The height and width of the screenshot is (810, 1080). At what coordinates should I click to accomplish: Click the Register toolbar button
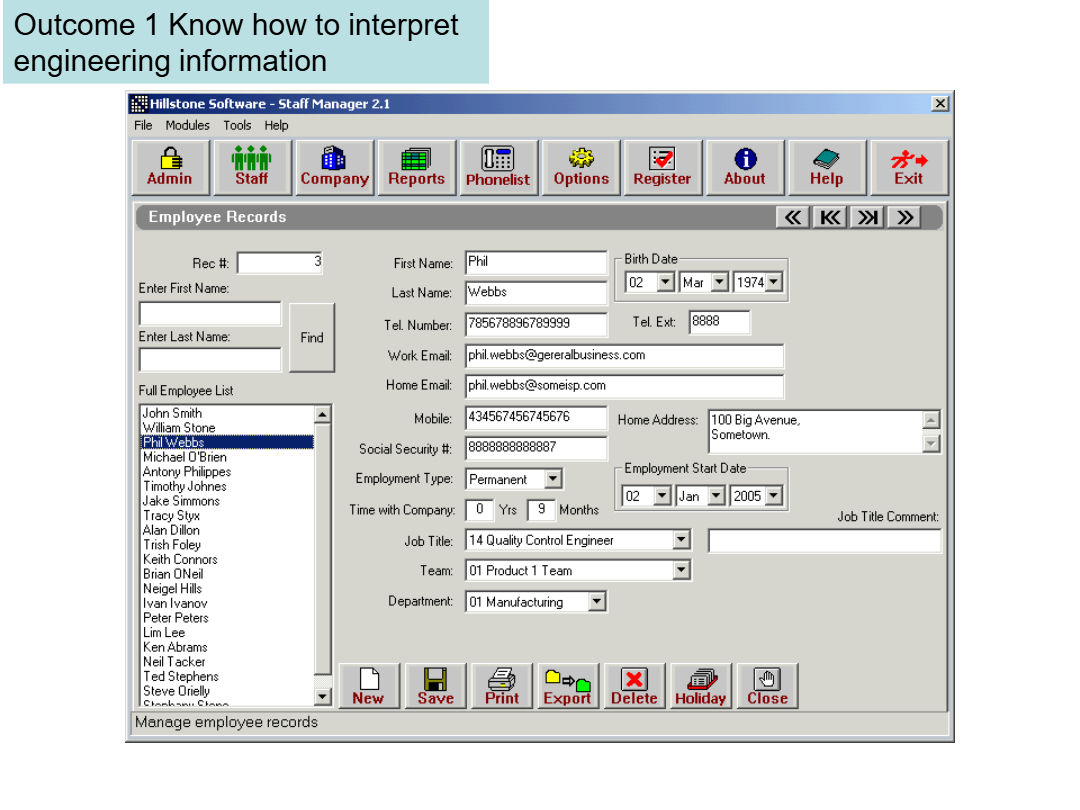(x=663, y=167)
